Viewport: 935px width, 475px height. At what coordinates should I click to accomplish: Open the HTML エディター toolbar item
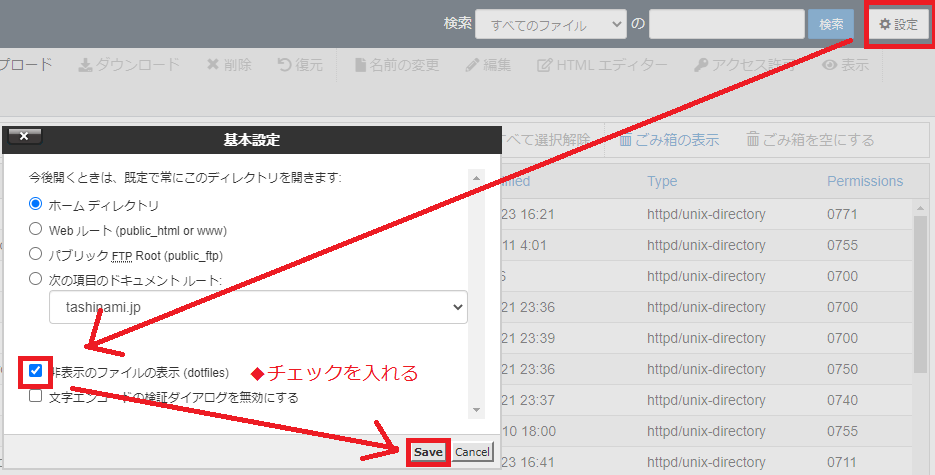[x=545, y=65]
